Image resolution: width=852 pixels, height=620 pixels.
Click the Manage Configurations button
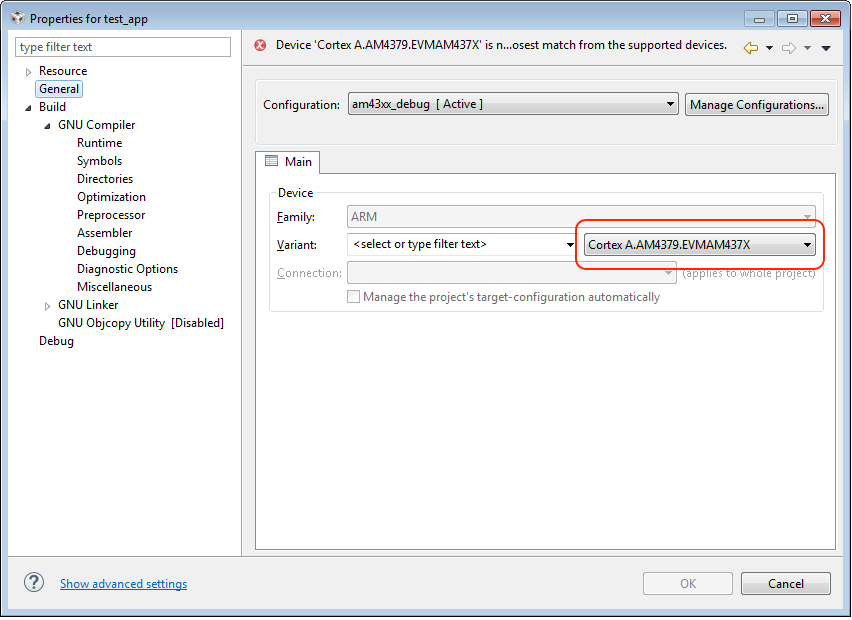(x=756, y=104)
